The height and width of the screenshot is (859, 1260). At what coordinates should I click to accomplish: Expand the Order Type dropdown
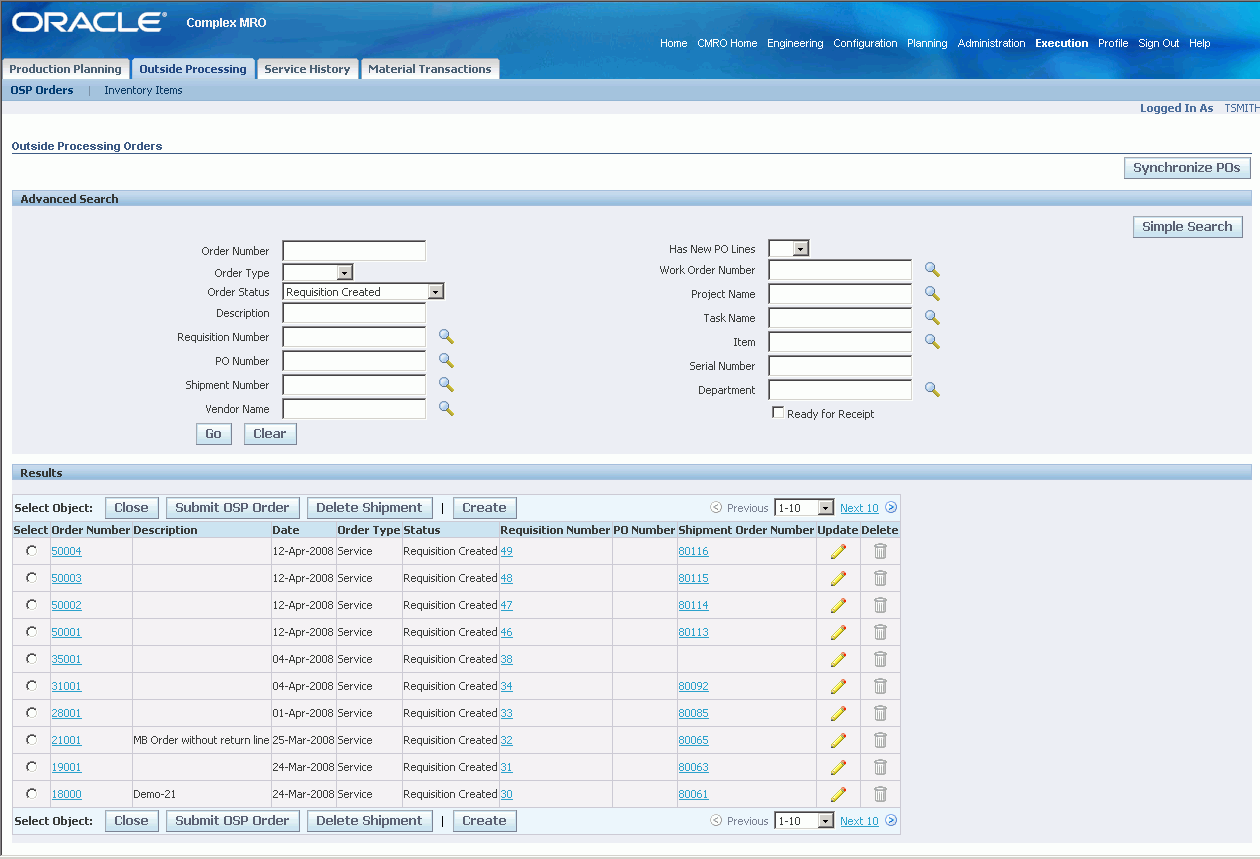344,272
